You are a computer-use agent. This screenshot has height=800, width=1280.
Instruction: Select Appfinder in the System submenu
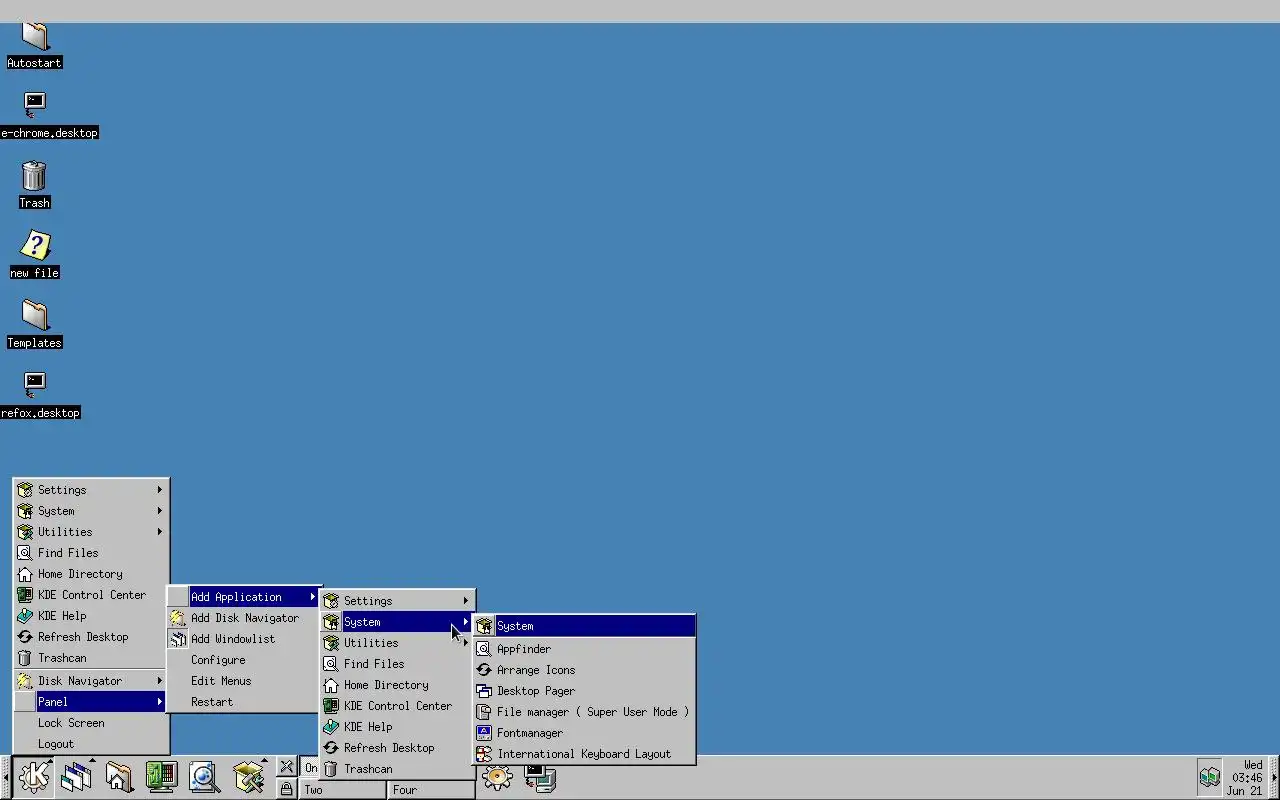pos(584,649)
